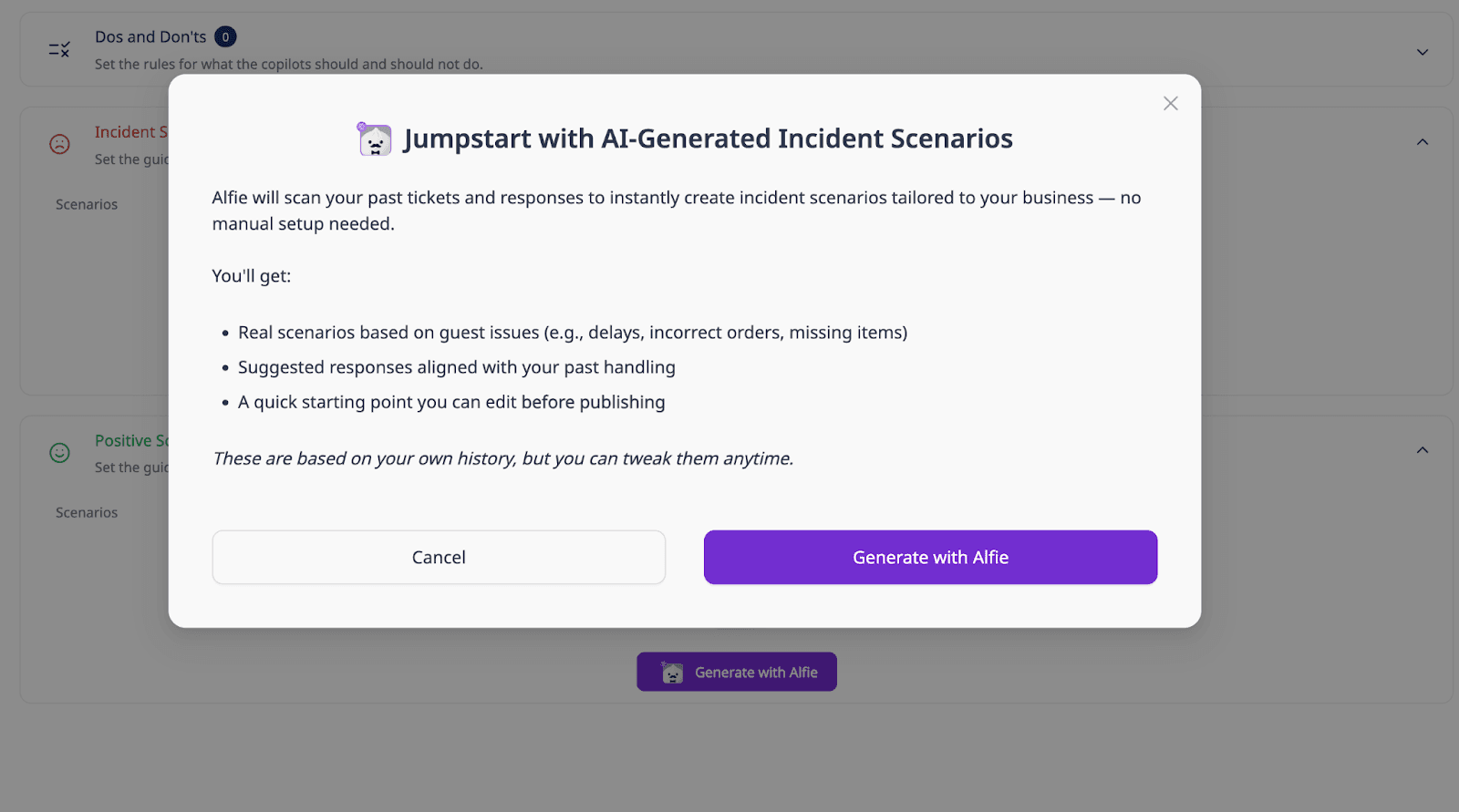The width and height of the screenshot is (1459, 812).
Task: Select the Dos and Don'ts heading
Action: coord(150,37)
